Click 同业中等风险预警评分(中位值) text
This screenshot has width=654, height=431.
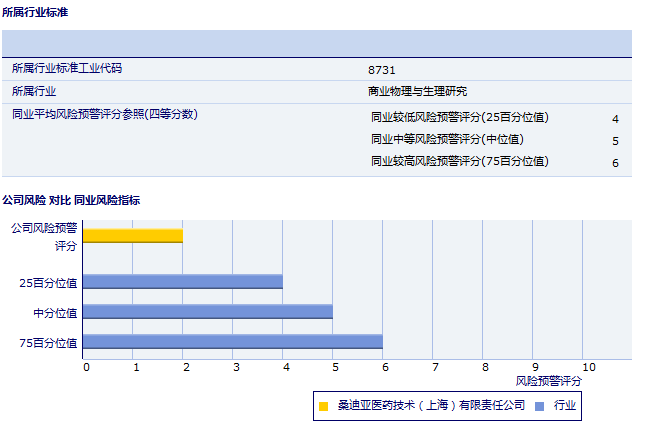tap(447, 139)
